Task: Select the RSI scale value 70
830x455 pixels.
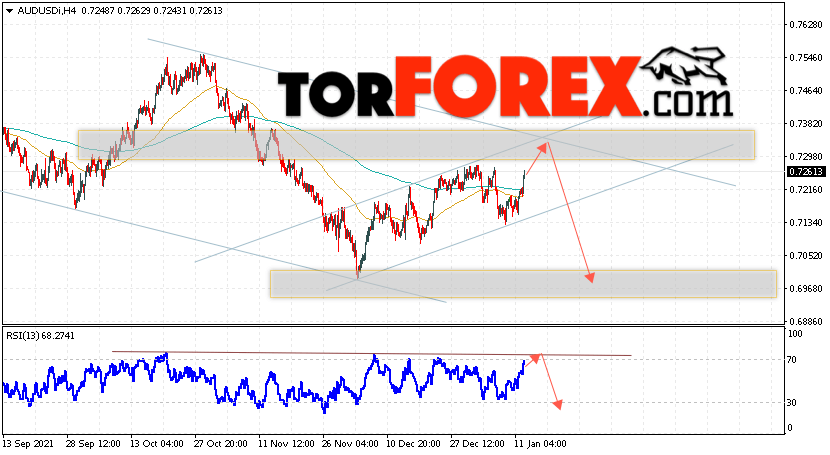Action: [x=792, y=360]
